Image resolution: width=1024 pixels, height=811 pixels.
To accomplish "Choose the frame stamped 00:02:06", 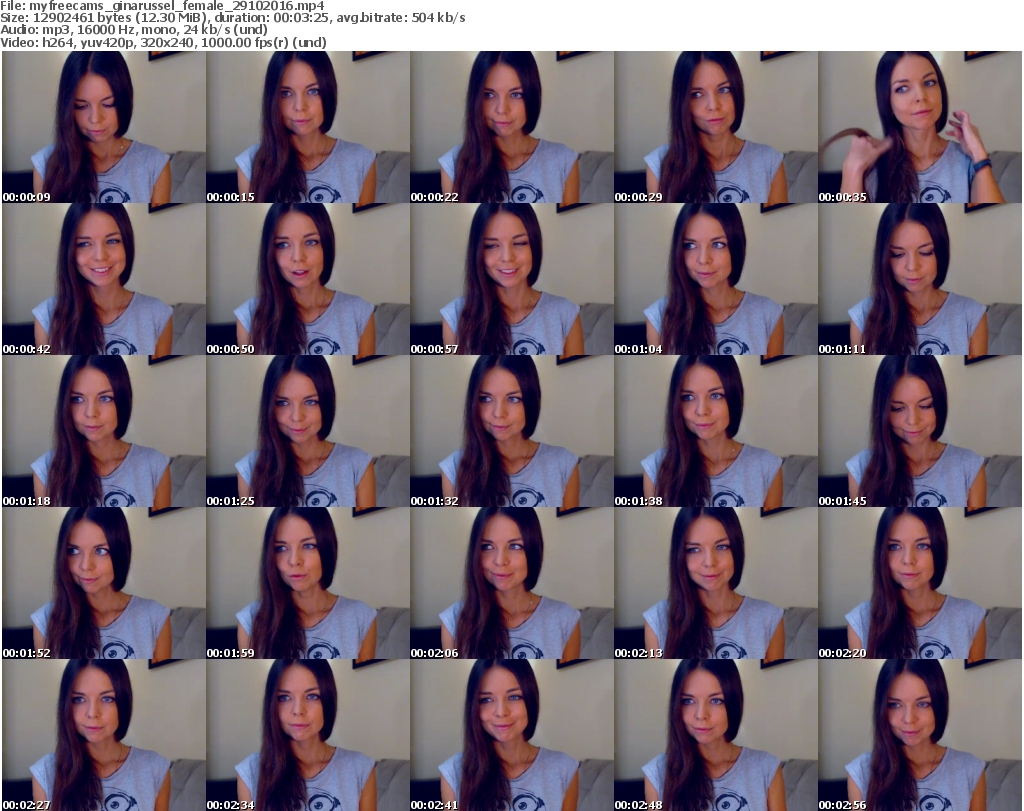I will click(511, 583).
